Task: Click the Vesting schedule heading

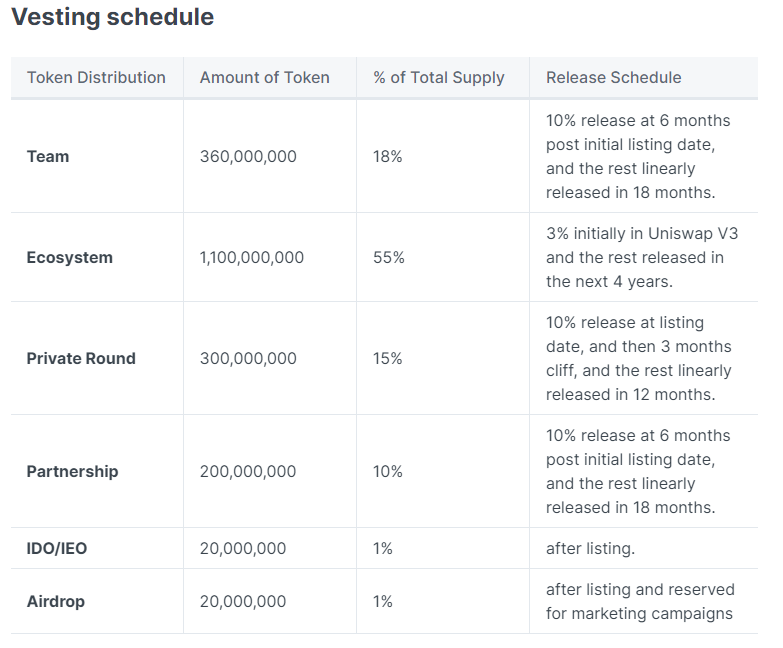Action: tap(112, 17)
